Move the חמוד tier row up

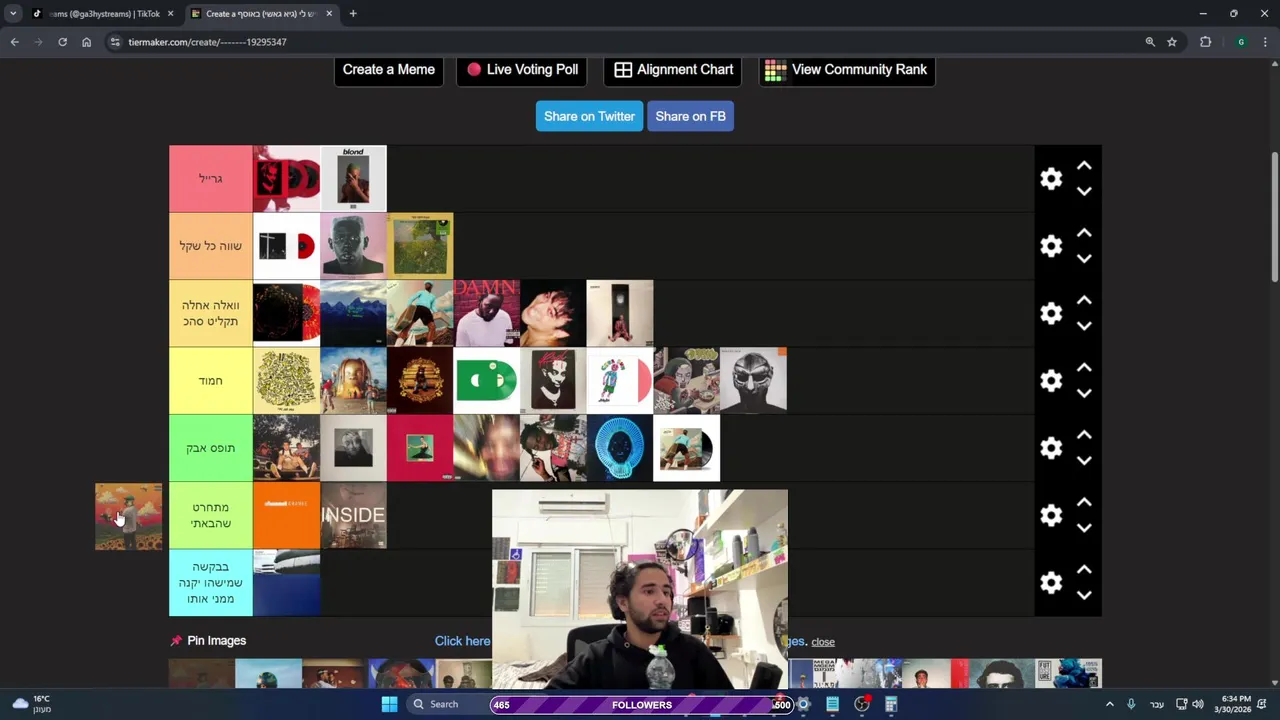(1084, 368)
